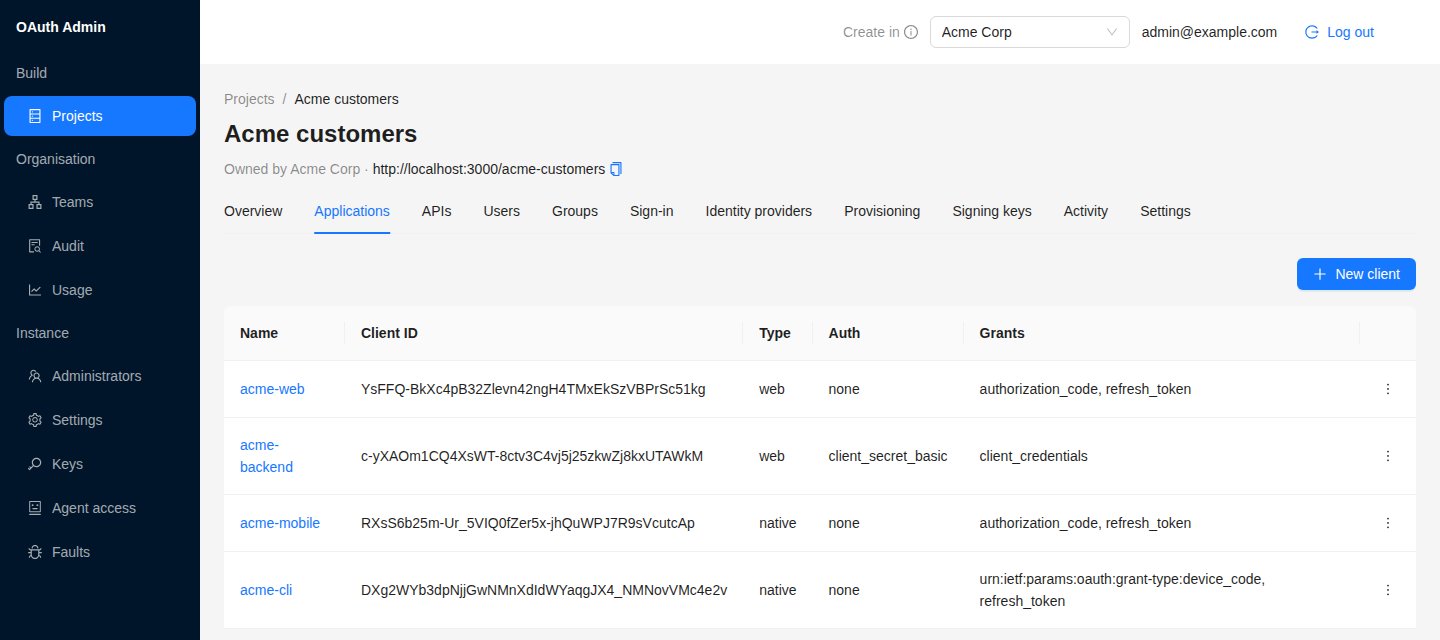Go to Keys in the sidebar
The height and width of the screenshot is (640, 1440).
pyautogui.click(x=100, y=464)
